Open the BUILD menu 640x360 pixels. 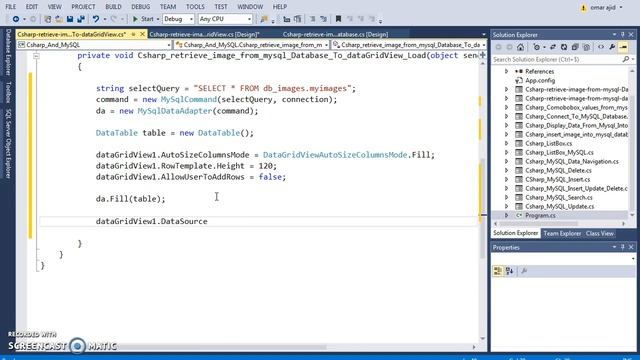(113, 7)
